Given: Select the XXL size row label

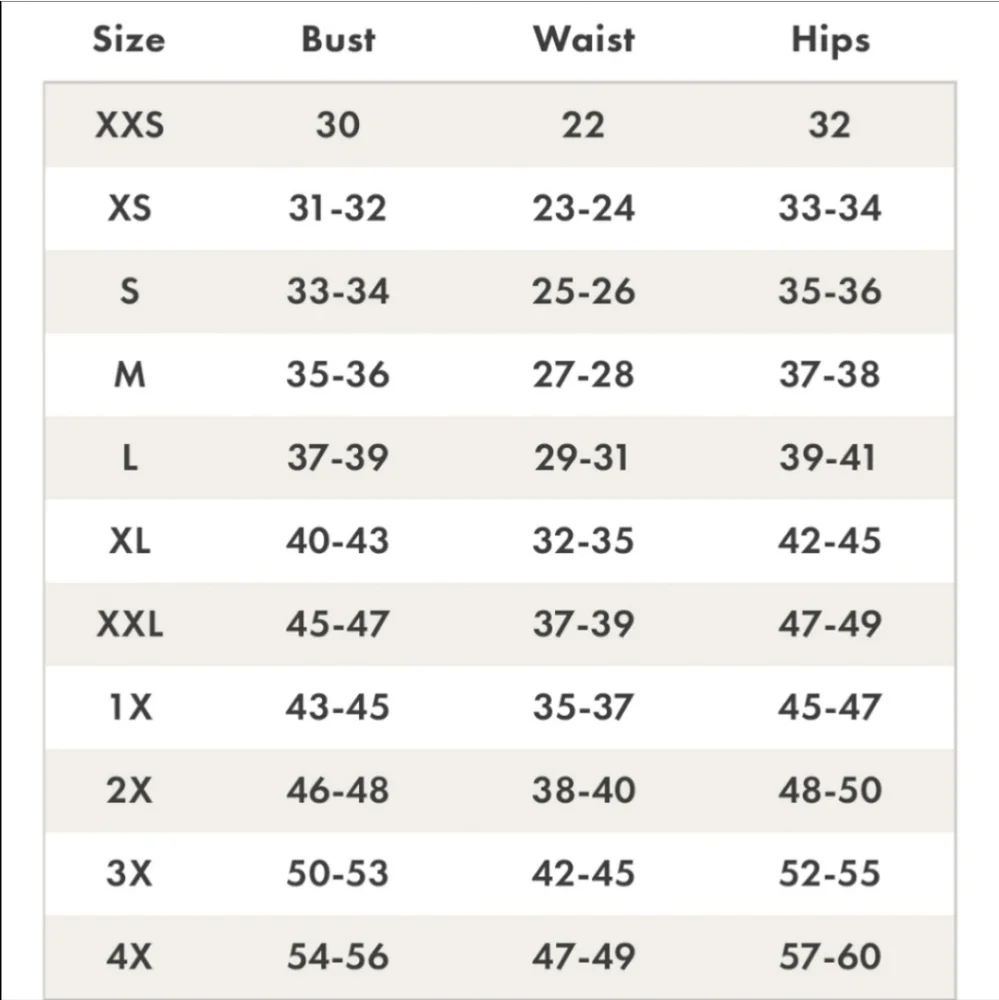Looking at the screenshot, I should 130,624.
